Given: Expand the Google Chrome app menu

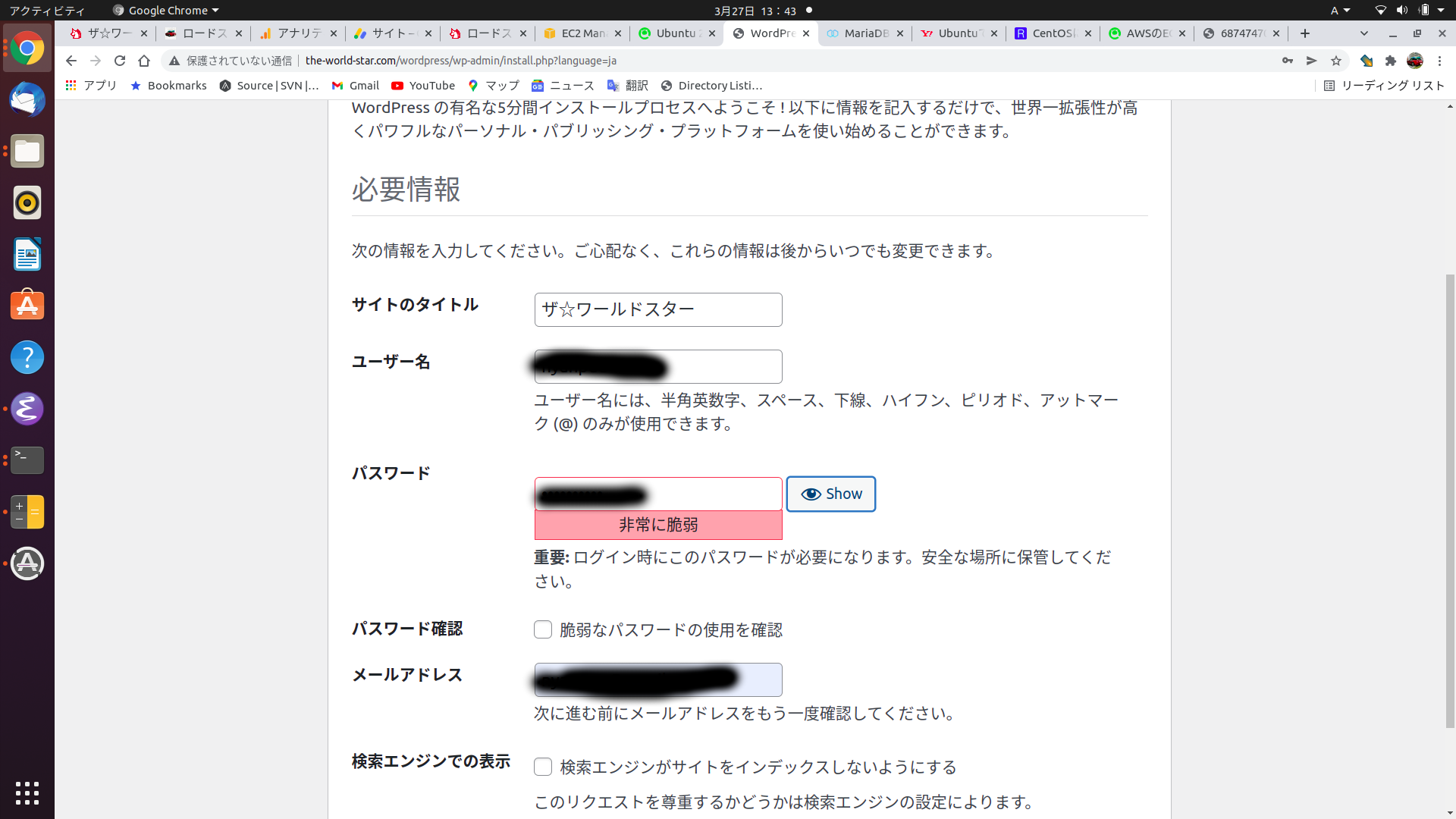Looking at the screenshot, I should tap(166, 11).
